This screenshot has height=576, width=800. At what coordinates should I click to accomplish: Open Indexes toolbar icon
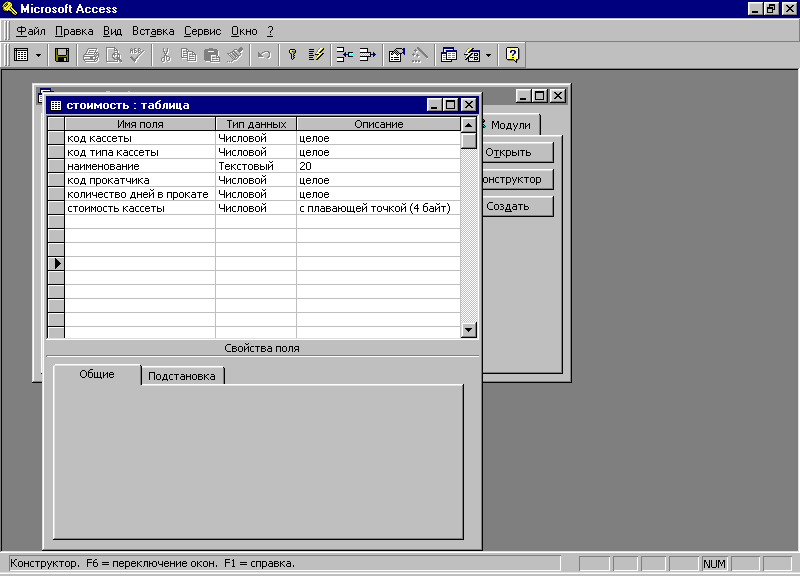[x=316, y=55]
